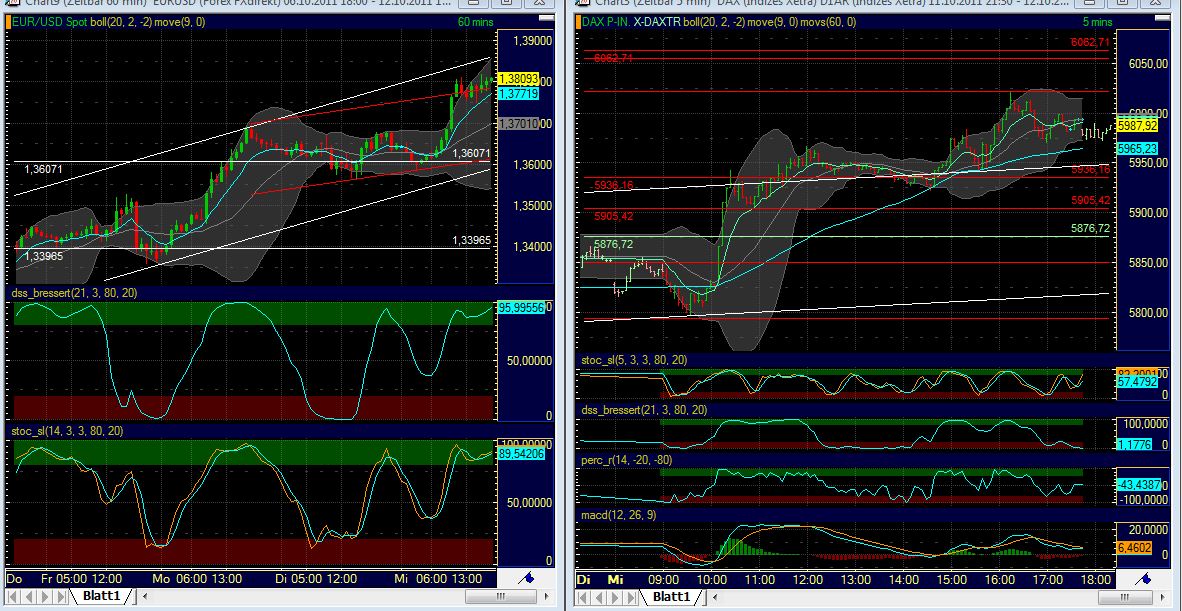1182x611 pixels.
Task: Go to last sheet in the DAX window
Action: pos(629,597)
